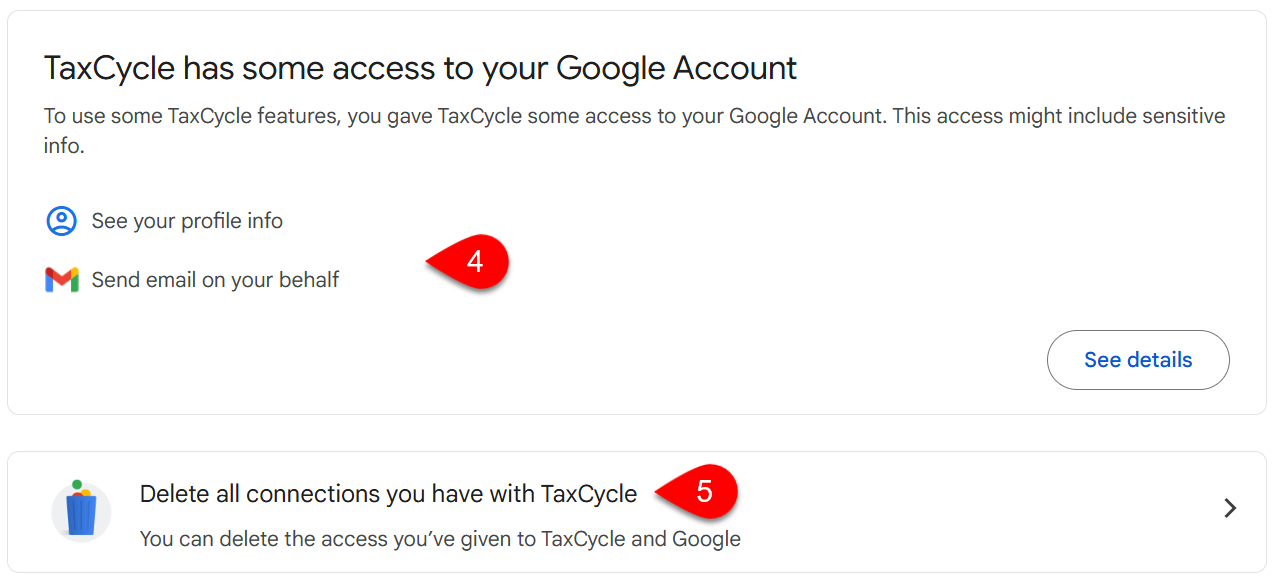Click the trash can deletion illustration
The image size is (1274, 582).
point(81,510)
